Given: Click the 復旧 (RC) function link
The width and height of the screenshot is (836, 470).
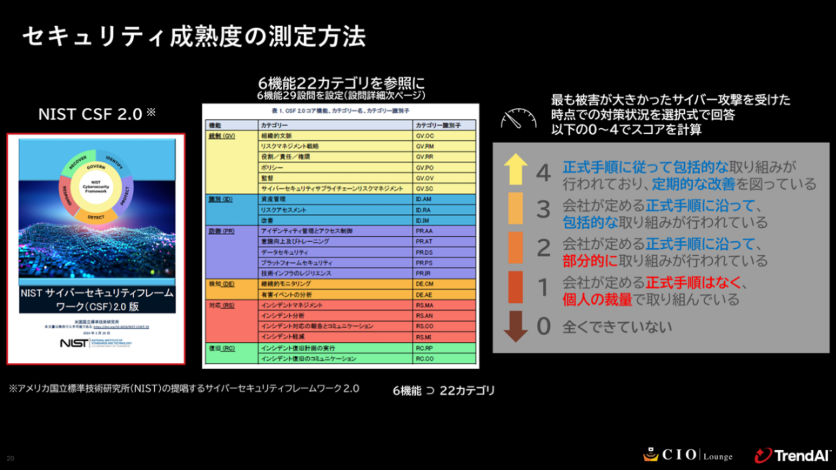Looking at the screenshot, I should point(221,348).
